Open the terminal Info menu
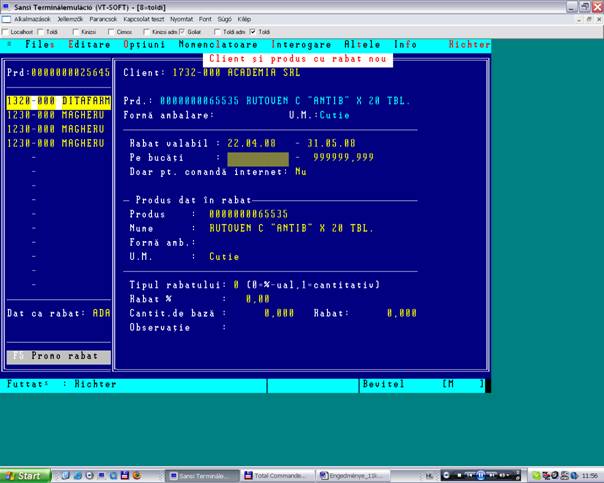 pos(405,45)
